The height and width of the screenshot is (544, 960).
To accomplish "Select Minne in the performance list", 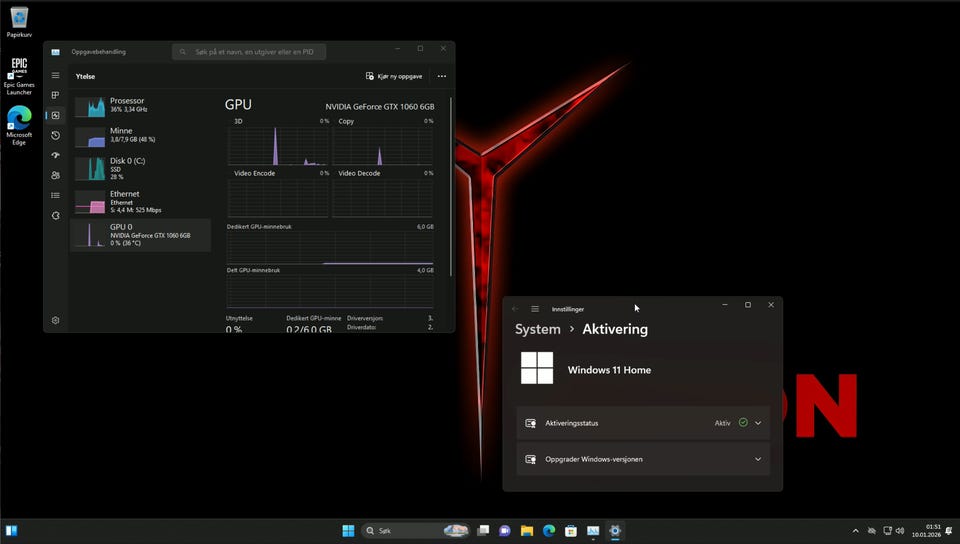I will click(x=141, y=136).
